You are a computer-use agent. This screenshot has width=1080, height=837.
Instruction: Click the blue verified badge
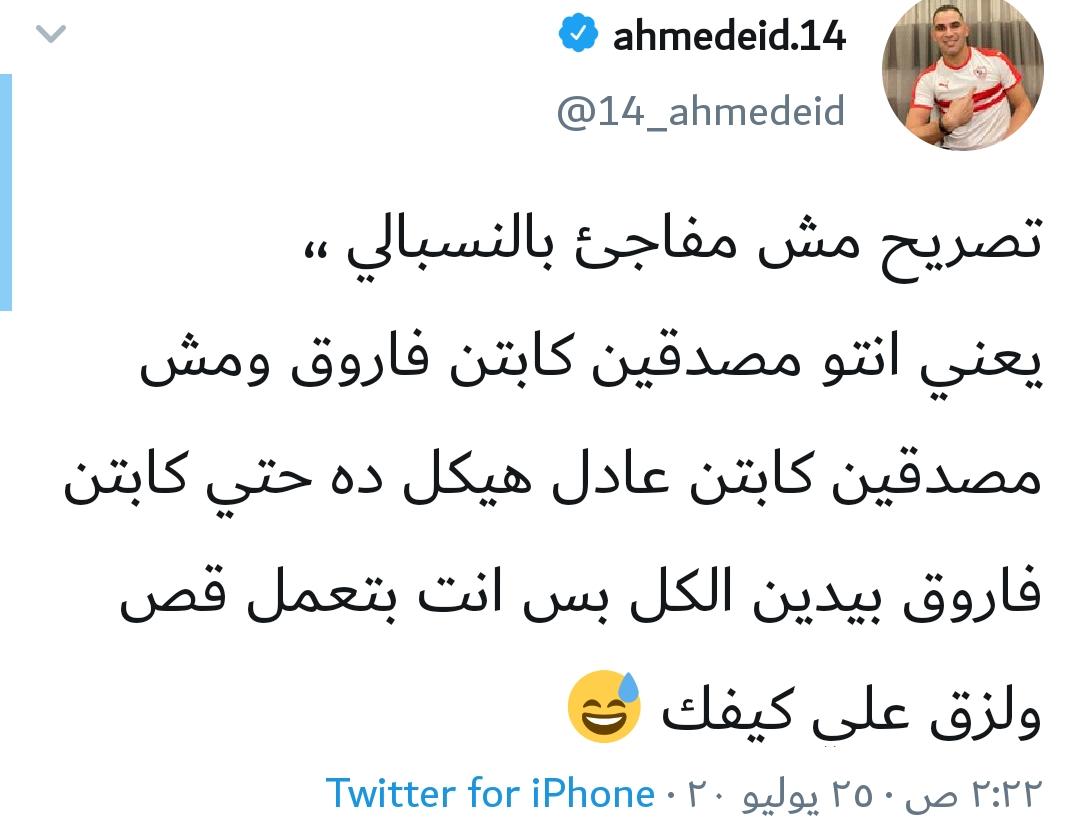(577, 34)
